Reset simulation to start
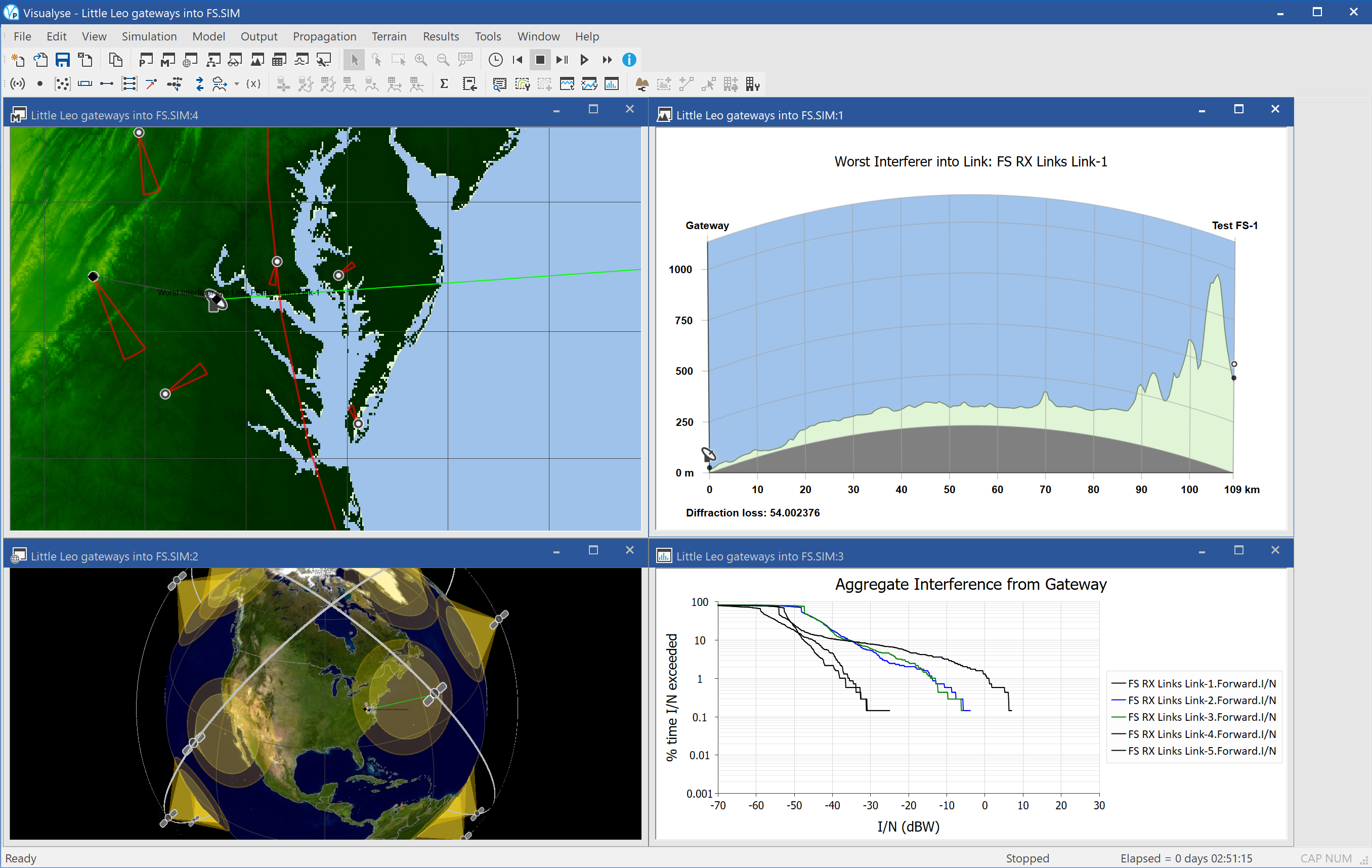Image resolution: width=1372 pixels, height=868 pixels. (518, 60)
